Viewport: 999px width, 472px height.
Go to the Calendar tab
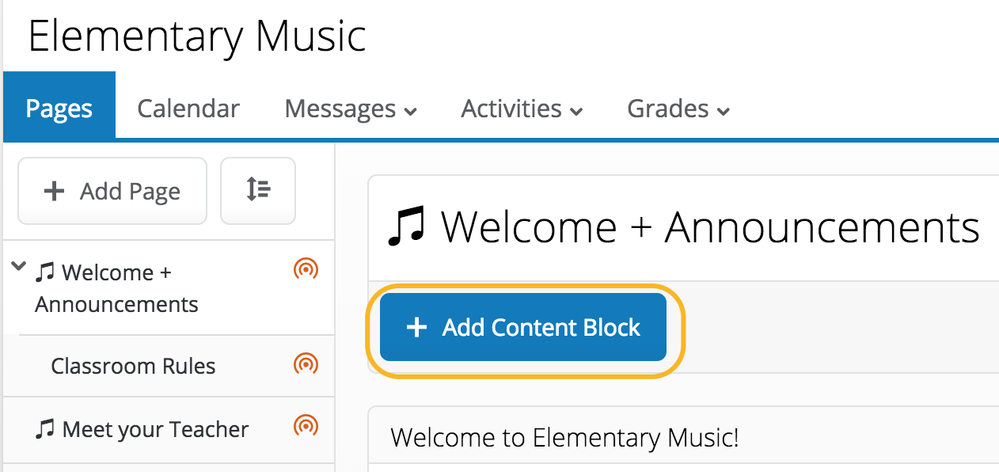click(x=188, y=108)
